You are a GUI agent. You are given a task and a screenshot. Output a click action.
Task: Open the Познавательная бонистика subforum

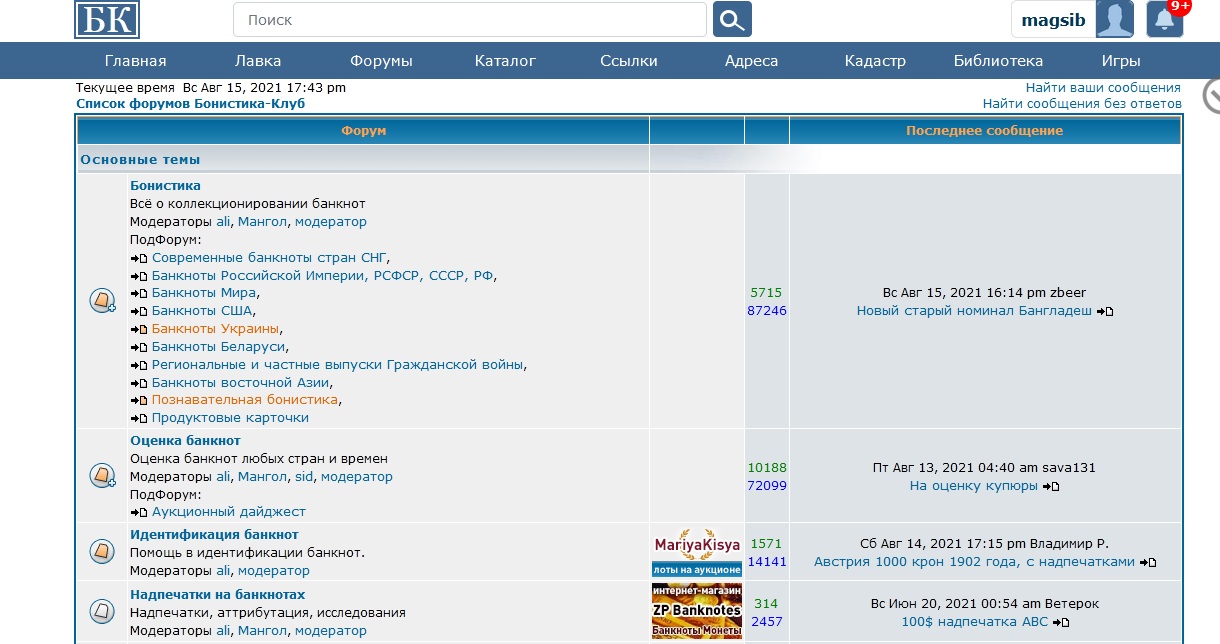pos(245,400)
